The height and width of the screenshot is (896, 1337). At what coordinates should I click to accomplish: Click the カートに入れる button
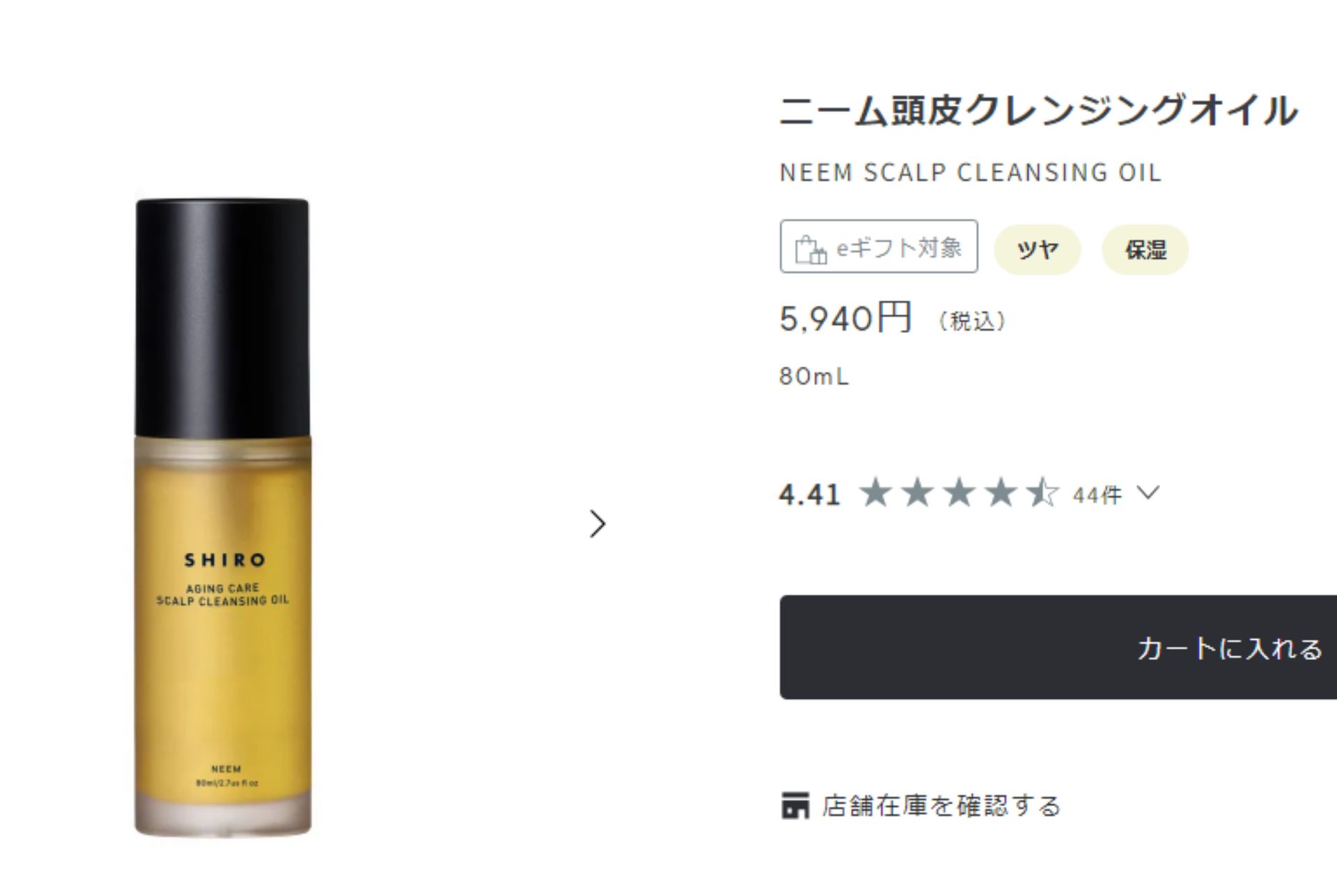coord(1058,647)
